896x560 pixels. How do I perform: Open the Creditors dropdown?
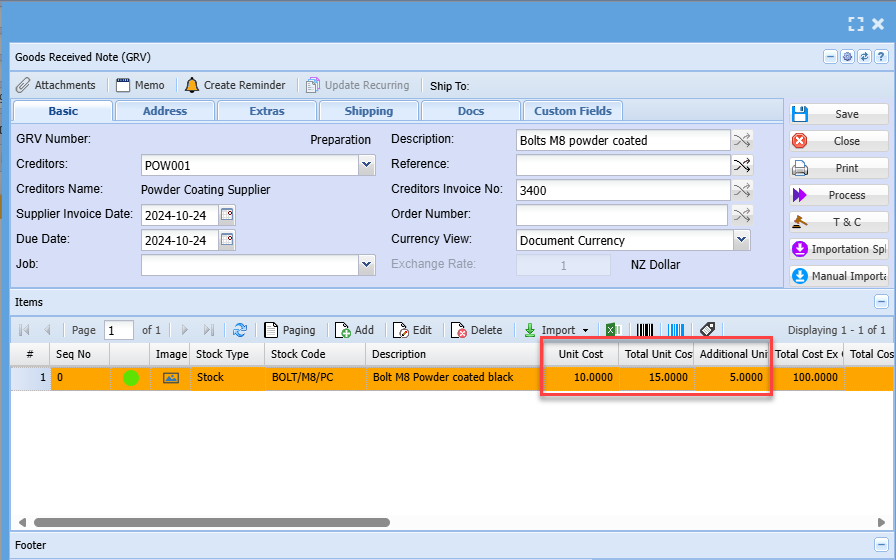point(367,165)
